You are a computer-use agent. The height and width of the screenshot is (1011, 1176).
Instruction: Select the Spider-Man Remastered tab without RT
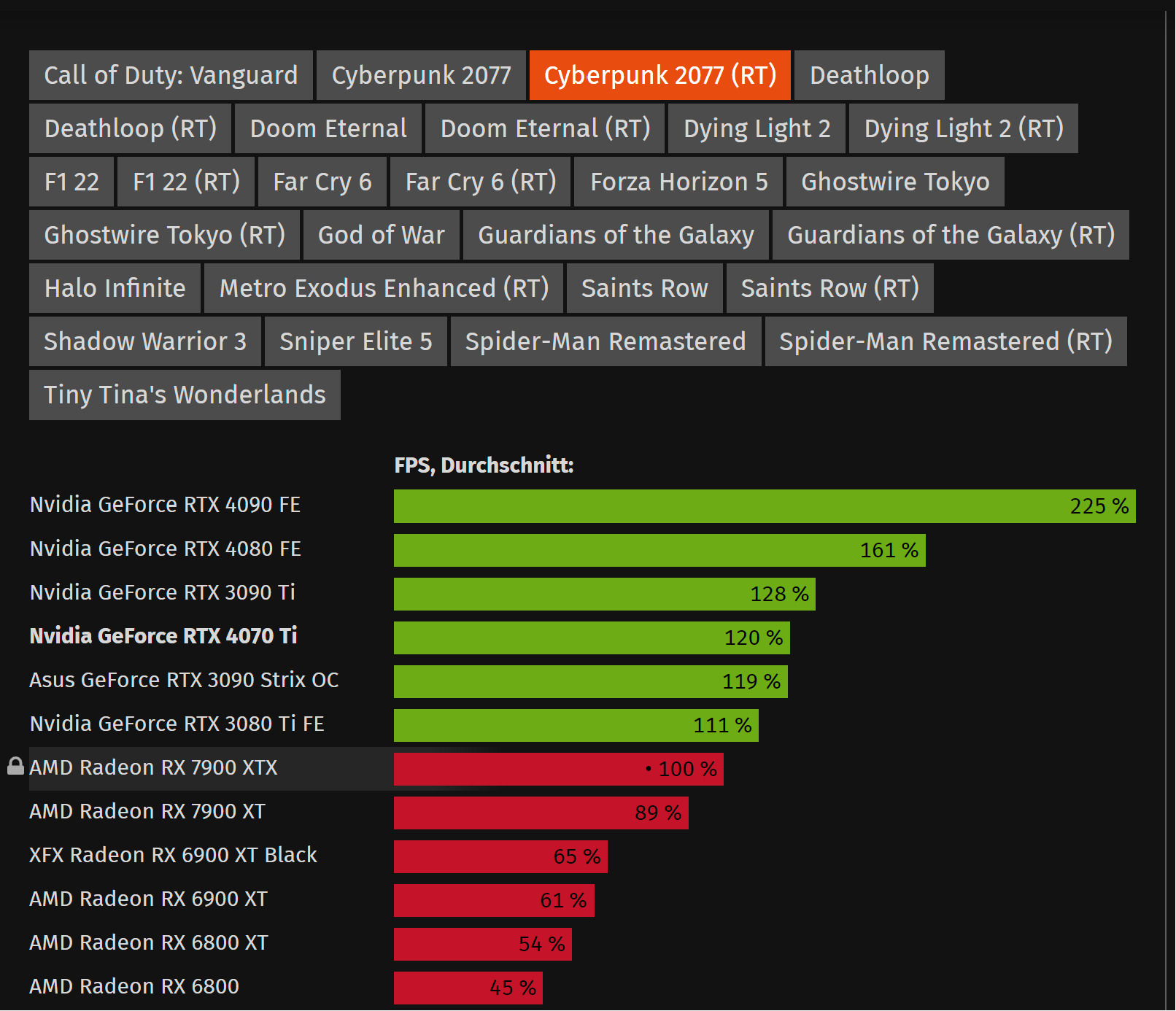[x=606, y=341]
